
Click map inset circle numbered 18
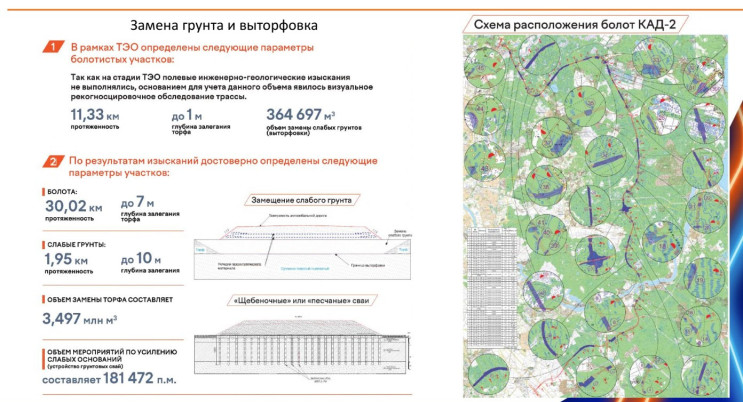(662, 242)
